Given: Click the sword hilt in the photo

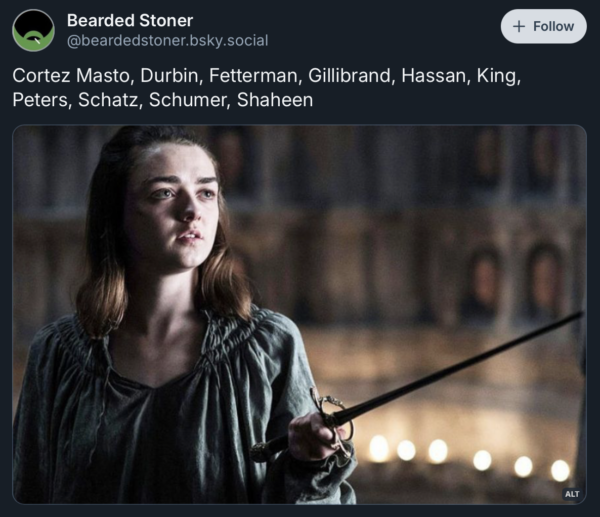Looking at the screenshot, I should (332, 420).
